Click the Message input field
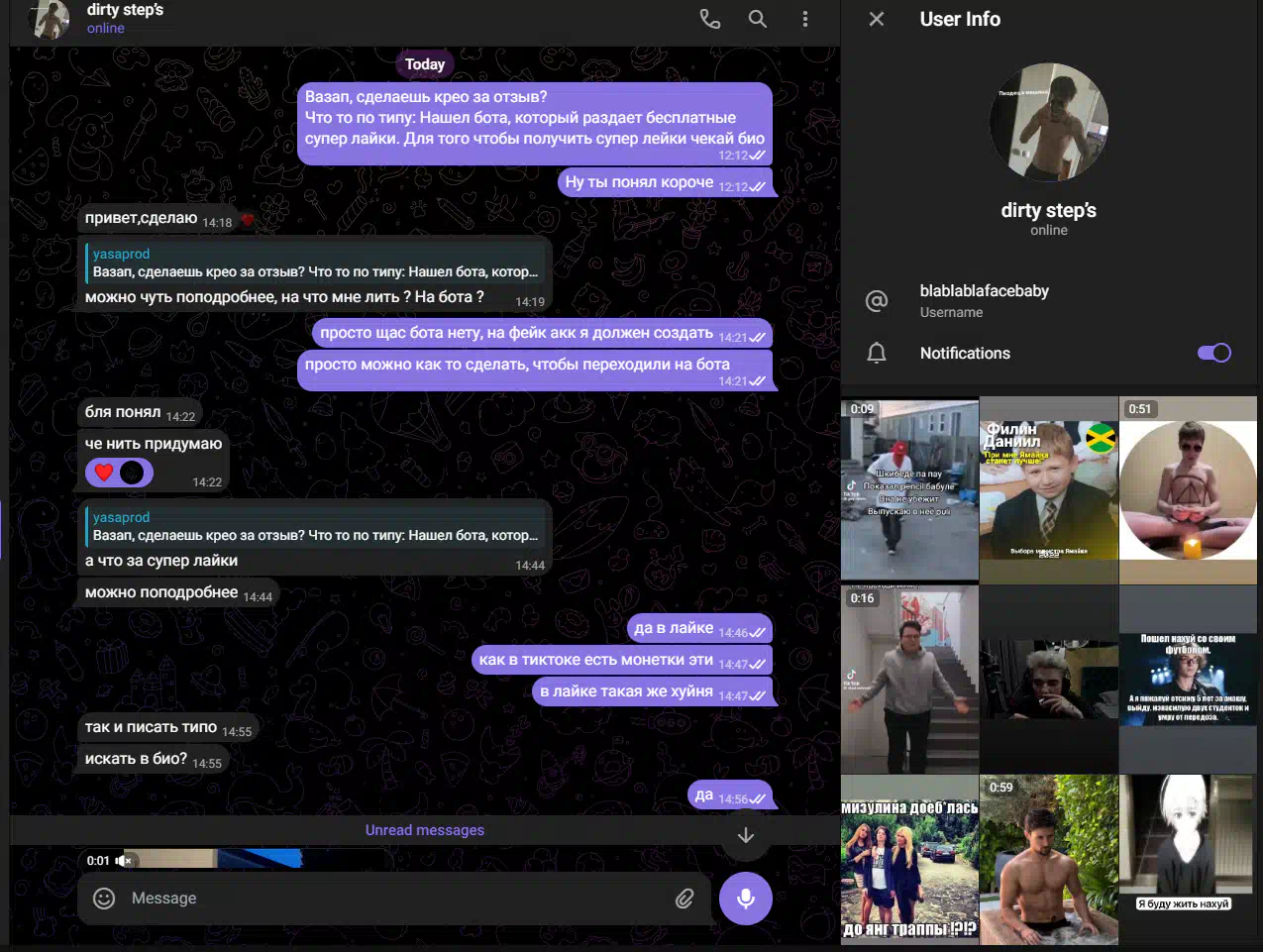Image resolution: width=1263 pixels, height=952 pixels. [x=396, y=899]
